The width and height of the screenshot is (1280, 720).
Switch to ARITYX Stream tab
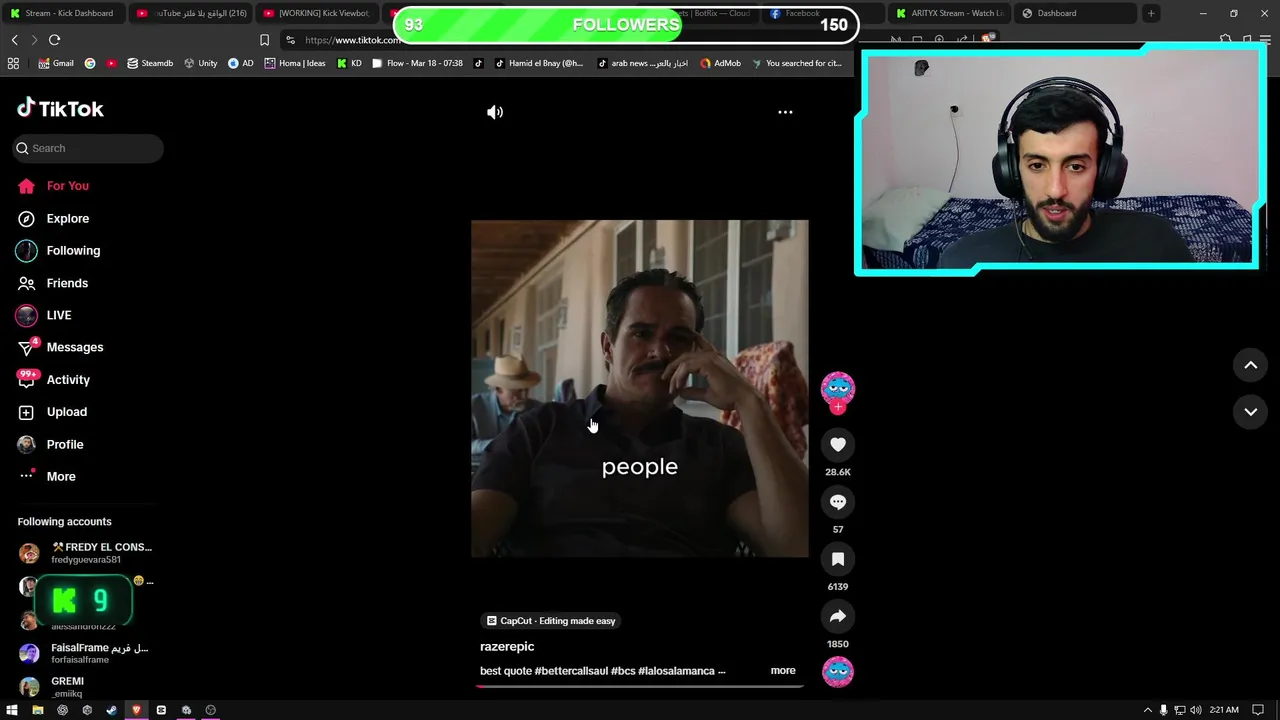pos(950,13)
